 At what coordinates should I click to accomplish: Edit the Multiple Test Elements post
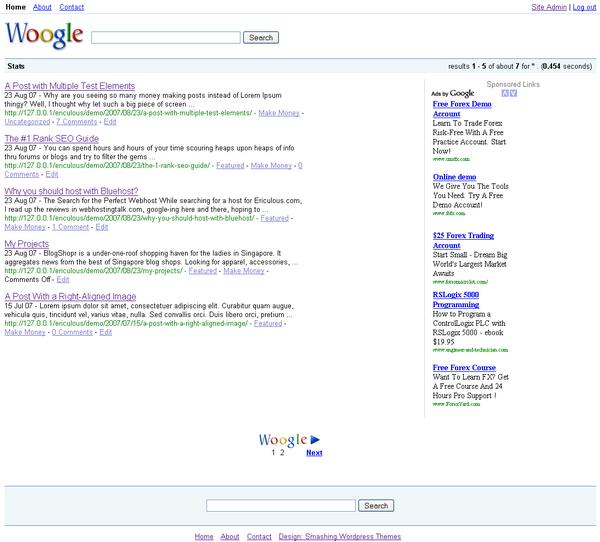(x=110, y=122)
